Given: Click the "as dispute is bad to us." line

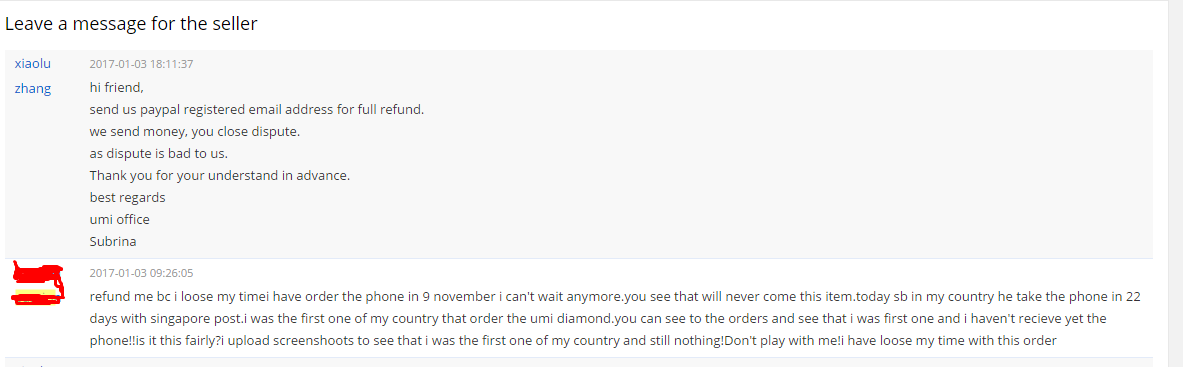Looking at the screenshot, I should click(x=158, y=153).
